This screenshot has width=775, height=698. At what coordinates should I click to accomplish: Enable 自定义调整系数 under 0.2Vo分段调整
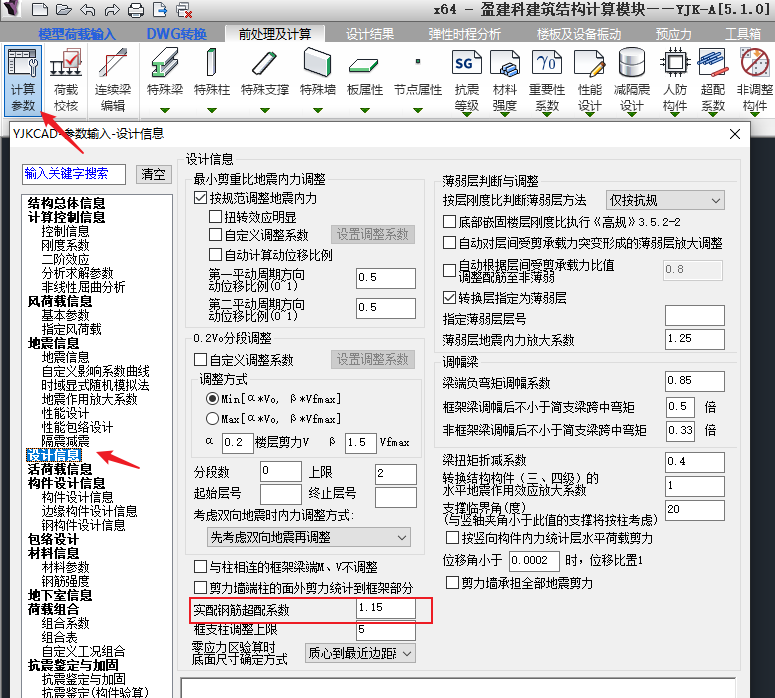tap(200, 359)
